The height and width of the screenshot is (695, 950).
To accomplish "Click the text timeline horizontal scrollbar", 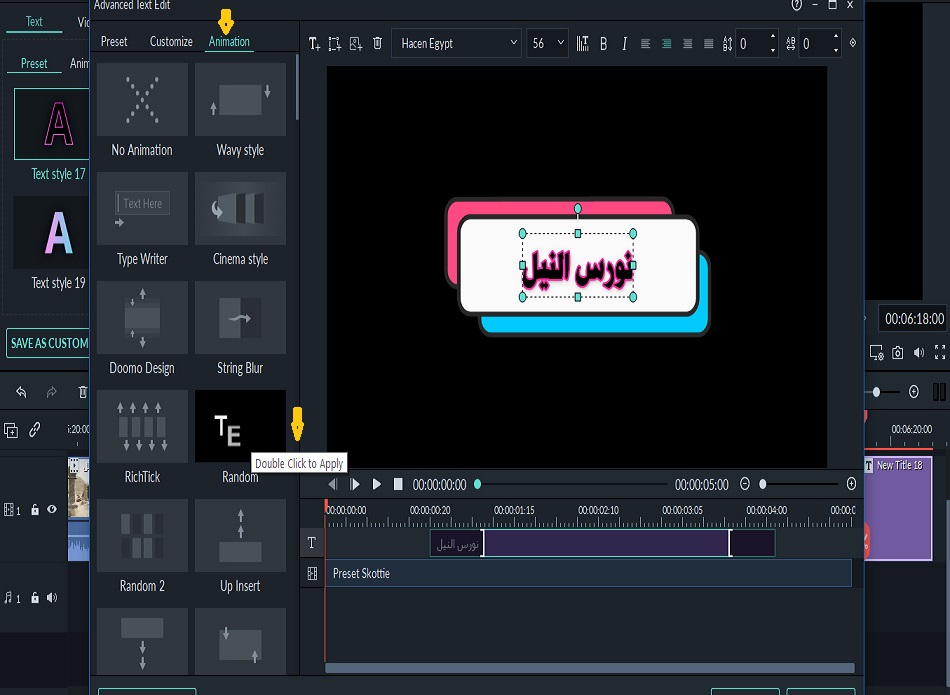I will pyautogui.click(x=590, y=668).
